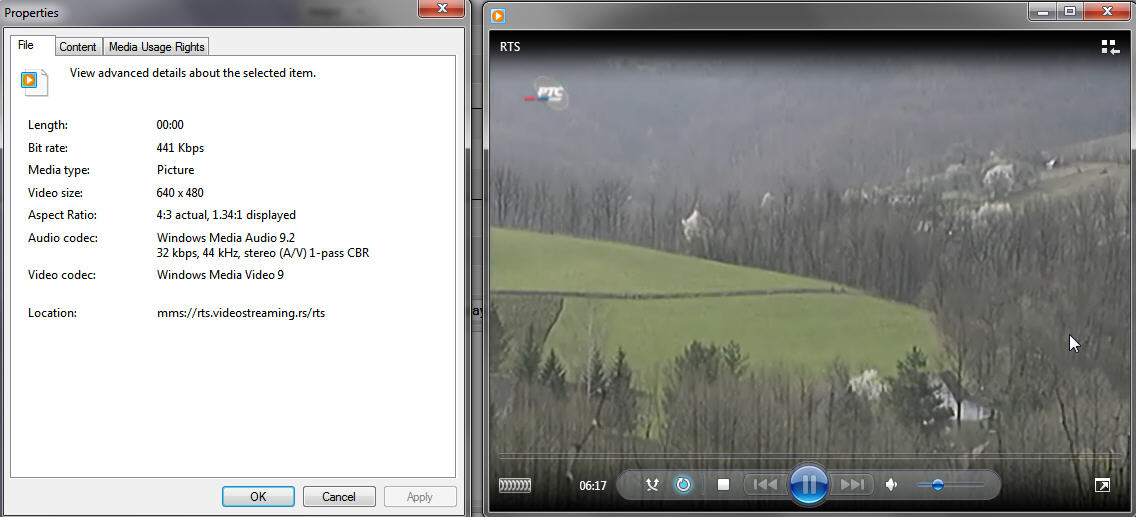
Task: Click the elapsed time 06:17 display
Action: coord(593,486)
